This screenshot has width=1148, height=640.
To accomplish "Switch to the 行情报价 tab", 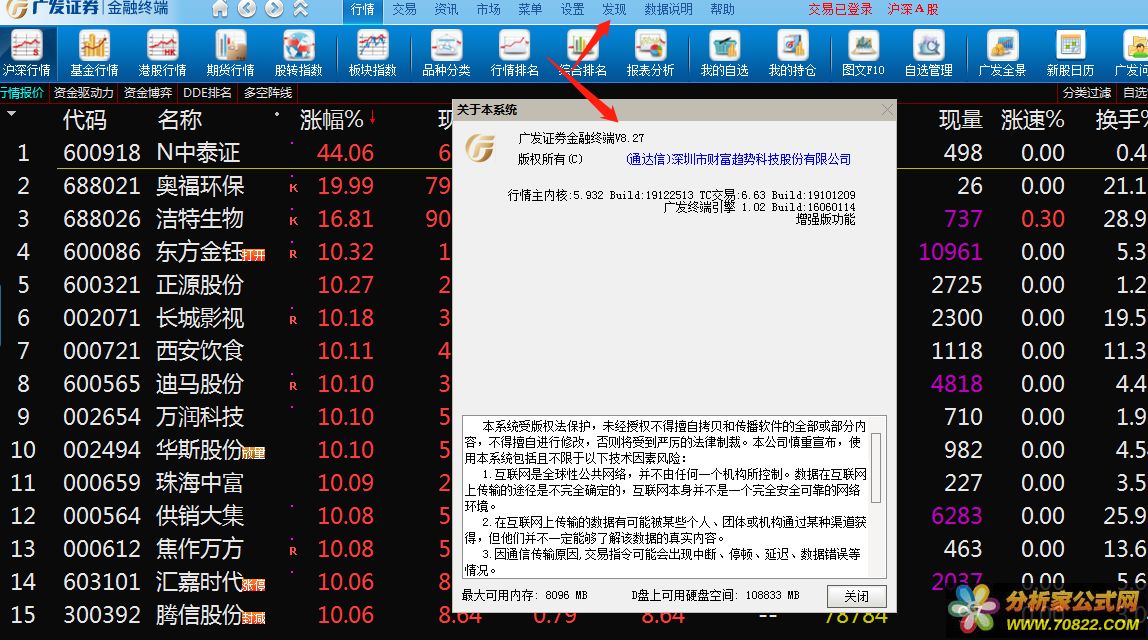I will click(x=23, y=93).
